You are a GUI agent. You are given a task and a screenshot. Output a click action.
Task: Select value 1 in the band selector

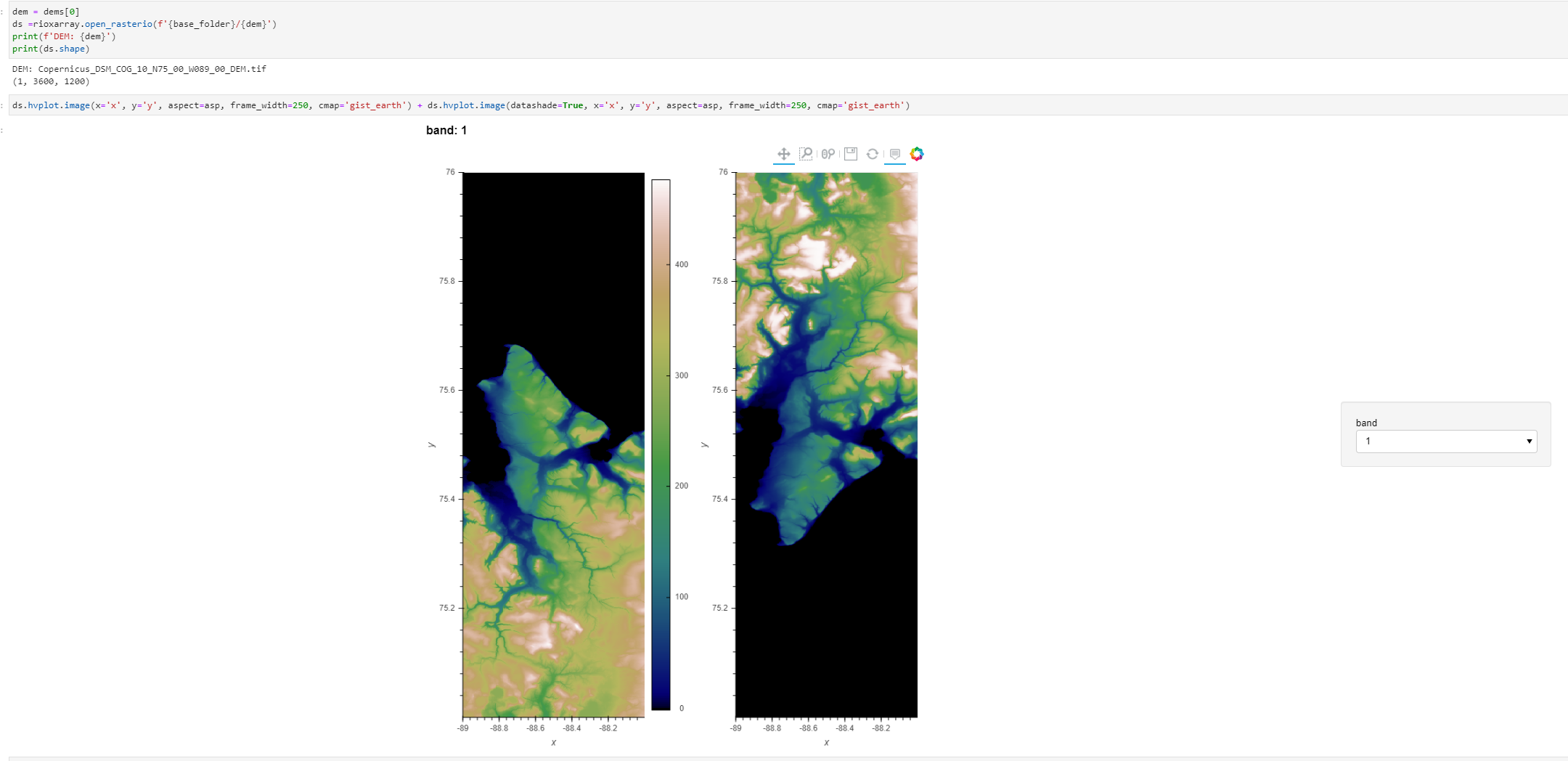pyautogui.click(x=1445, y=441)
